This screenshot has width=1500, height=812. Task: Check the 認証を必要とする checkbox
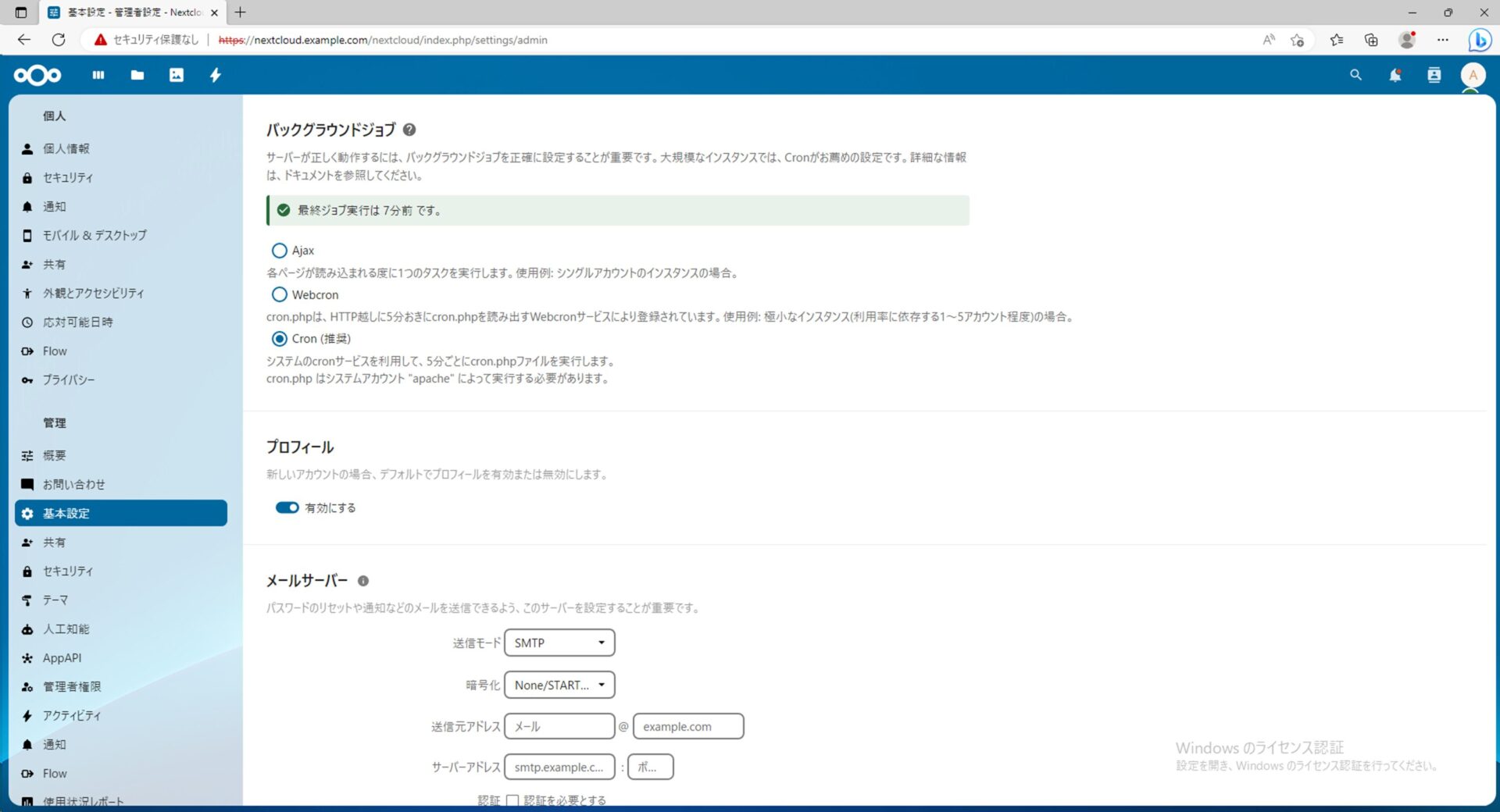[512, 800]
